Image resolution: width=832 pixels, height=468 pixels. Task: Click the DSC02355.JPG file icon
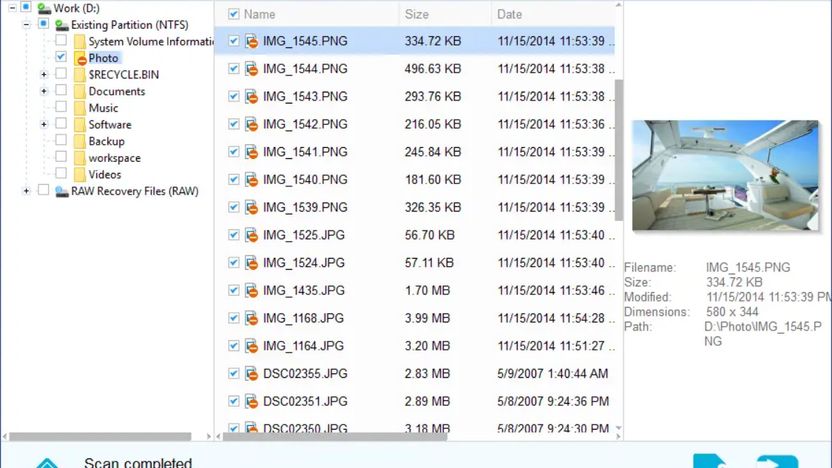point(252,374)
